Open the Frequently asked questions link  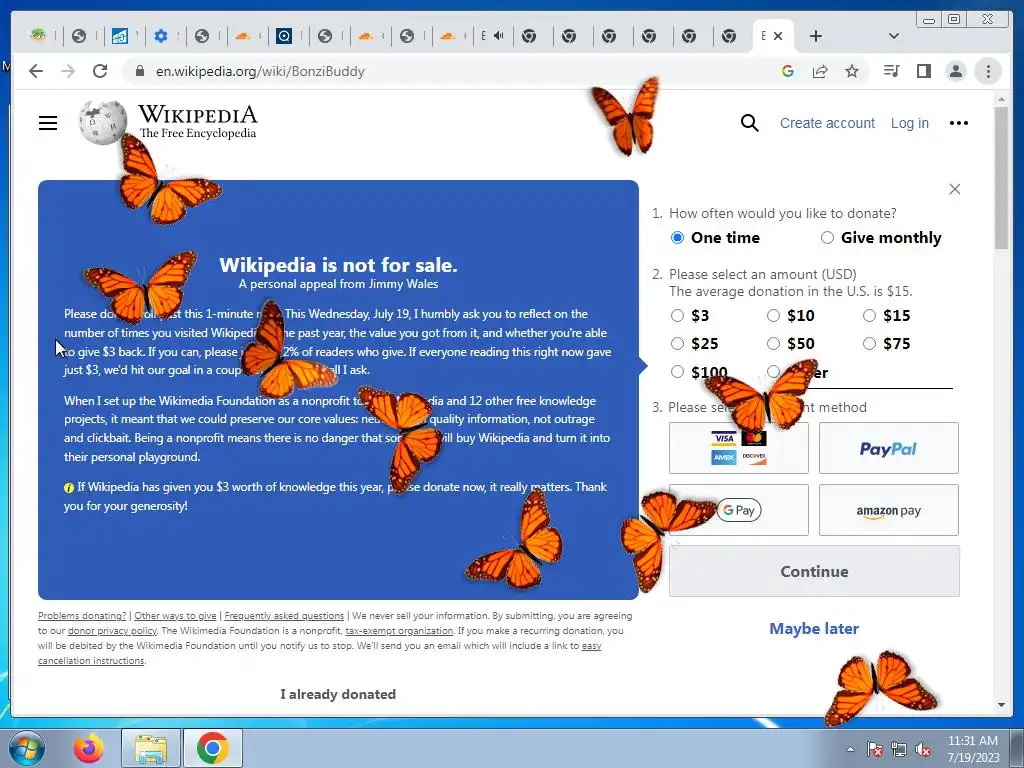click(x=284, y=616)
